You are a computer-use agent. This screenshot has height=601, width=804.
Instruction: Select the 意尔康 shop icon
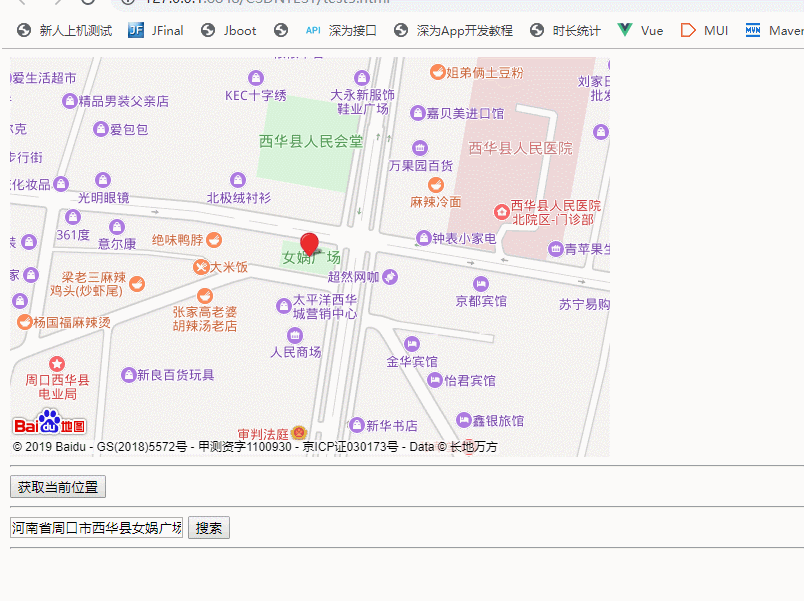[117, 226]
